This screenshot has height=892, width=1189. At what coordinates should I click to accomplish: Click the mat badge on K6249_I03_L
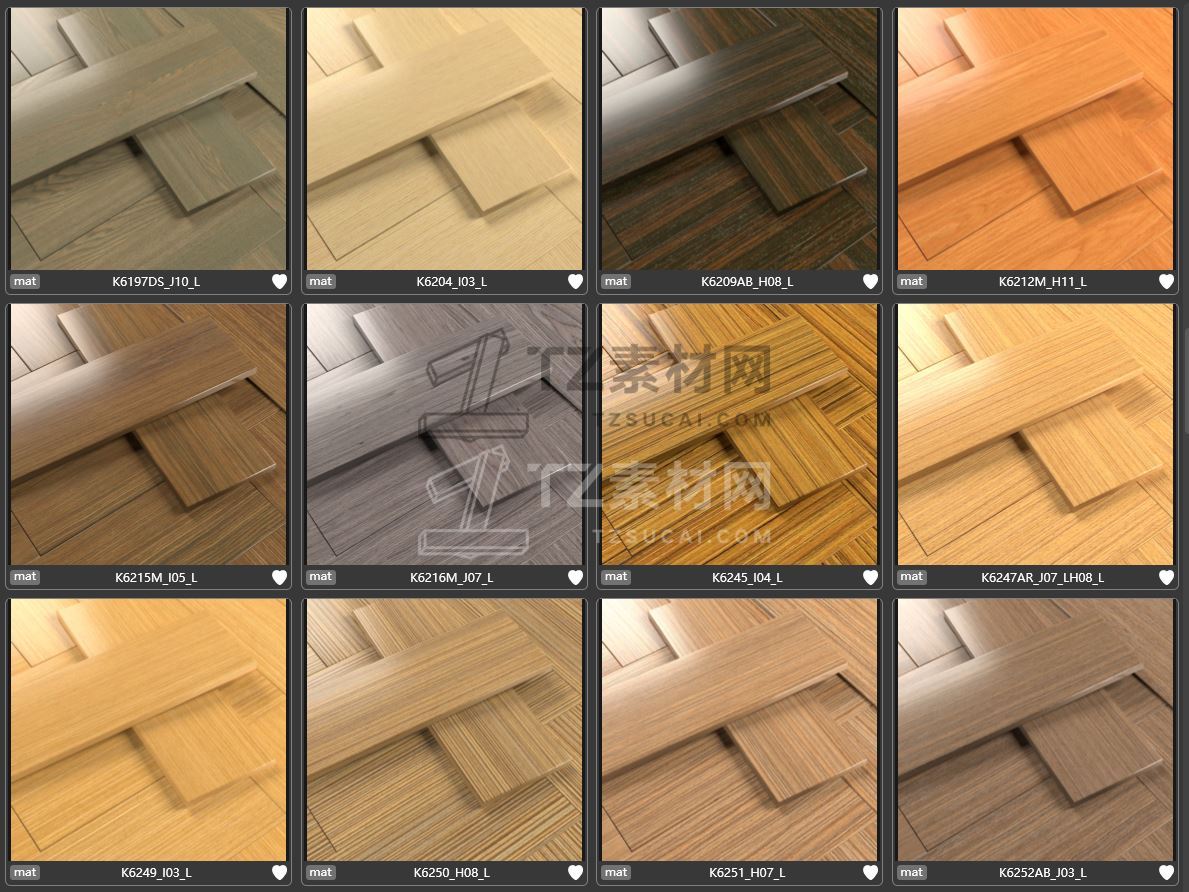pyautogui.click(x=25, y=872)
